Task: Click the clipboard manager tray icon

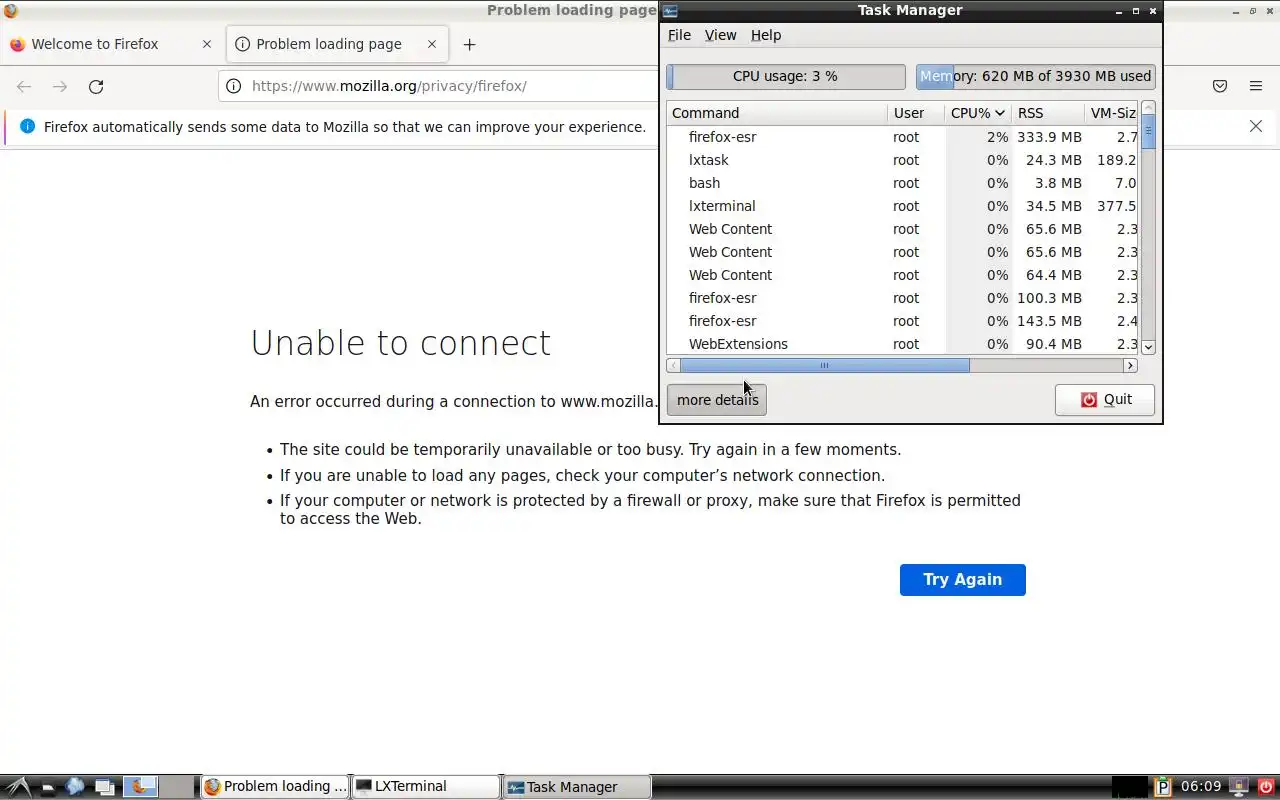Action: pyautogui.click(x=1163, y=787)
